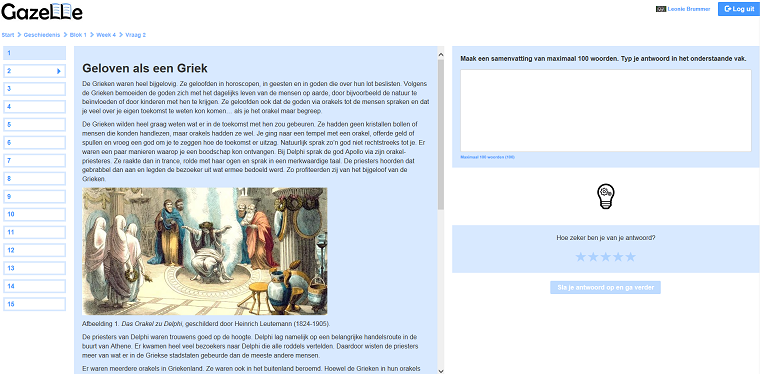Select question 9 in sidebar
Viewport: 760px width, 374px height.
34,197
